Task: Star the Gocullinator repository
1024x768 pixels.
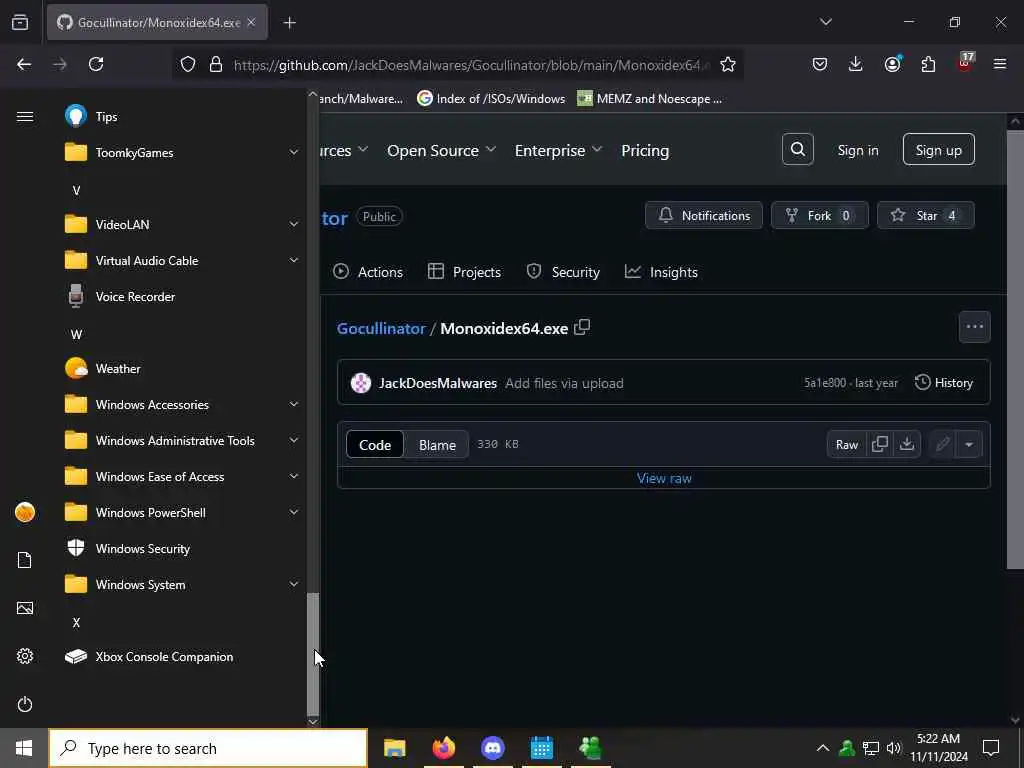Action: [925, 216]
